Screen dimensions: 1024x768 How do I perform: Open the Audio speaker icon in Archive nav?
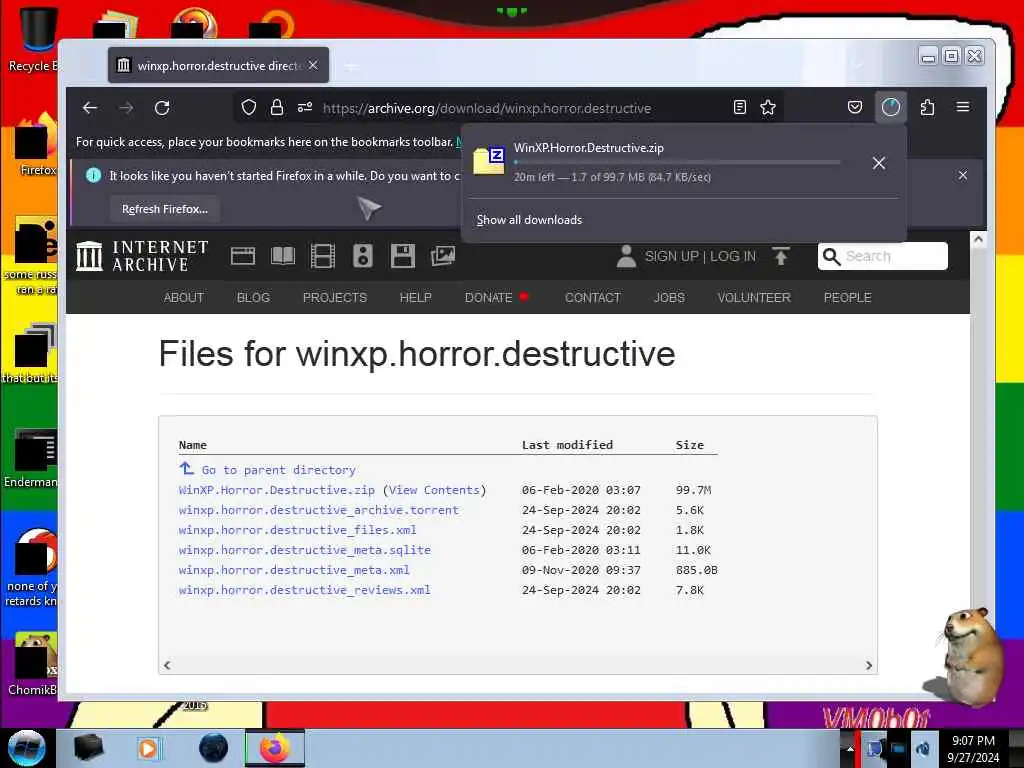[363, 256]
